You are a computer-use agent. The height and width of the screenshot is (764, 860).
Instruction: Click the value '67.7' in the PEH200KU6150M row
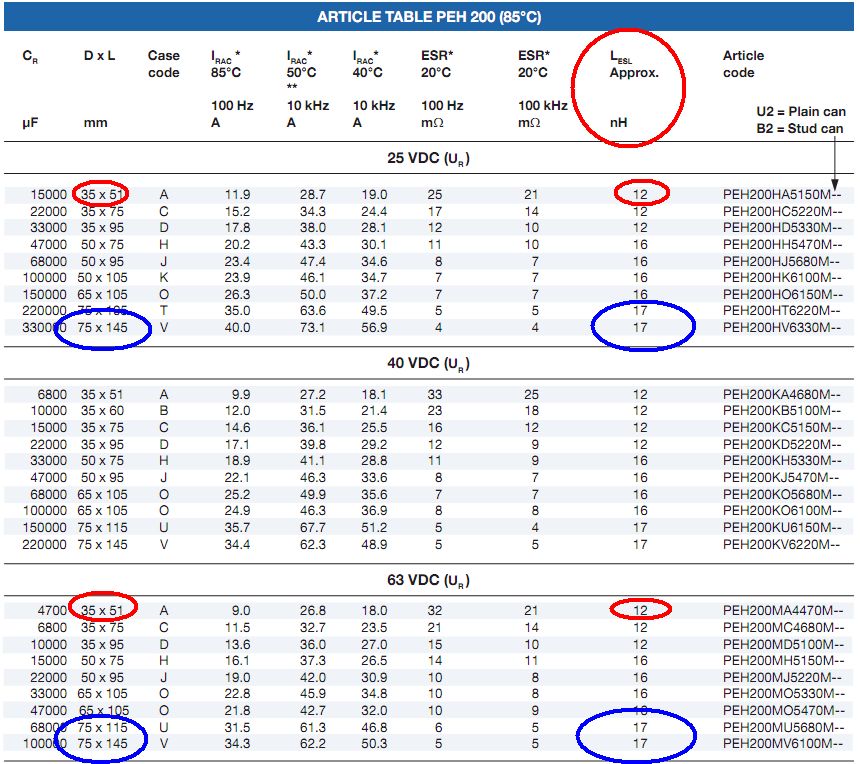tap(312, 528)
